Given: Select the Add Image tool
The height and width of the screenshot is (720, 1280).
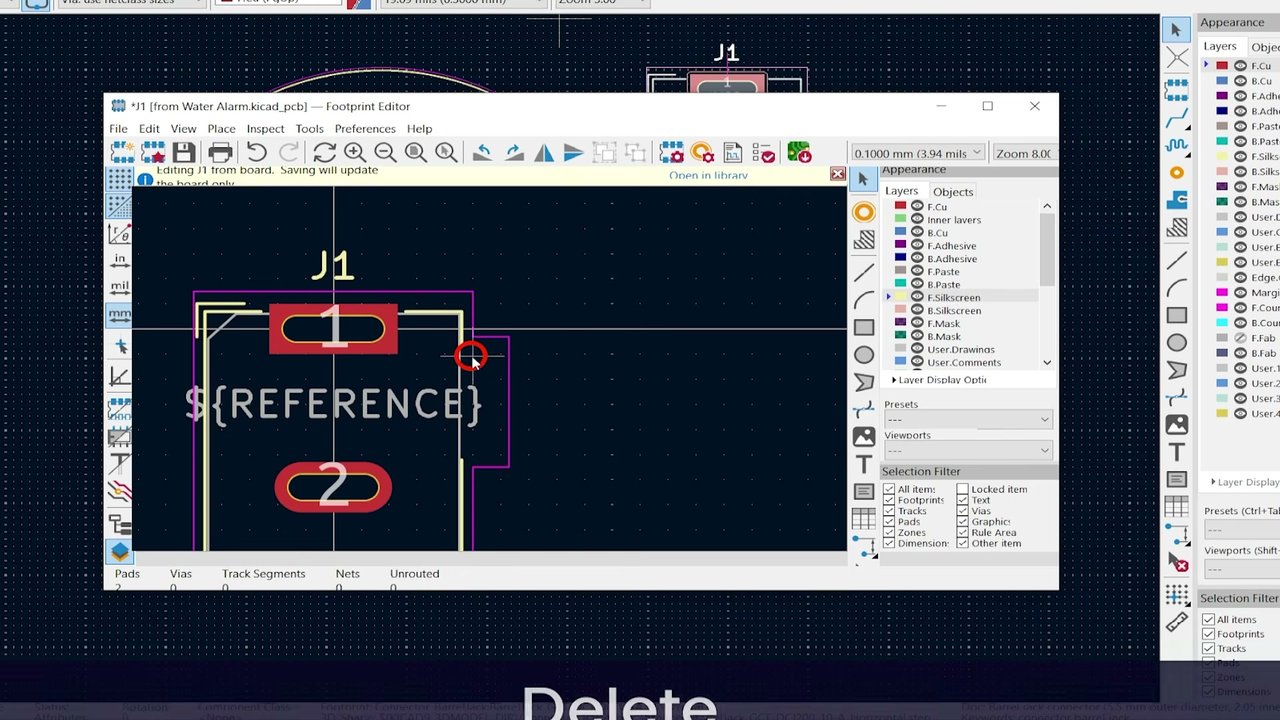Looking at the screenshot, I should (864, 437).
